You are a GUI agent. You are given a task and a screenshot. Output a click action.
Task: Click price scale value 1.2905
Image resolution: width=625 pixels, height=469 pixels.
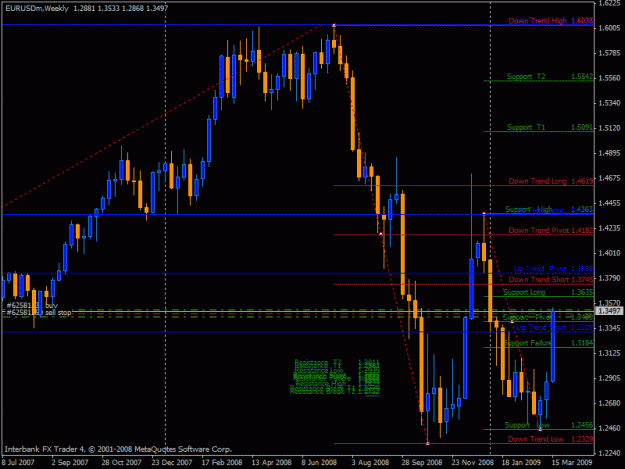[x=610, y=378]
